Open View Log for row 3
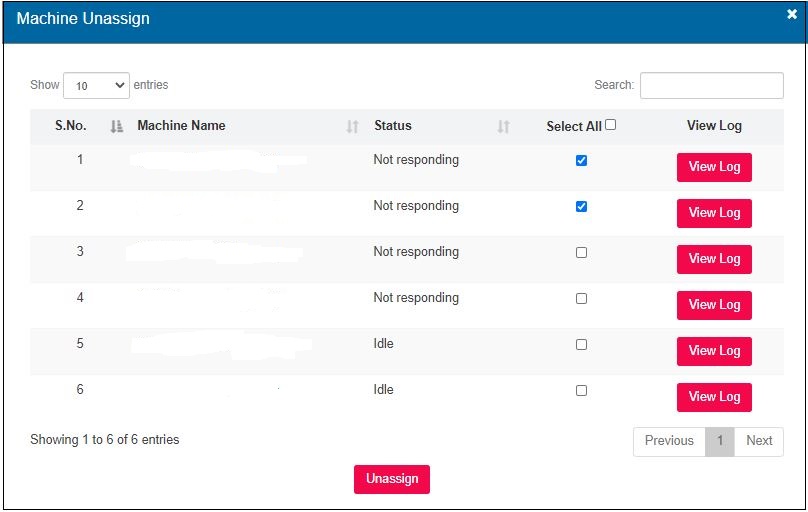Screen dimensions: 808x512 coord(714,259)
